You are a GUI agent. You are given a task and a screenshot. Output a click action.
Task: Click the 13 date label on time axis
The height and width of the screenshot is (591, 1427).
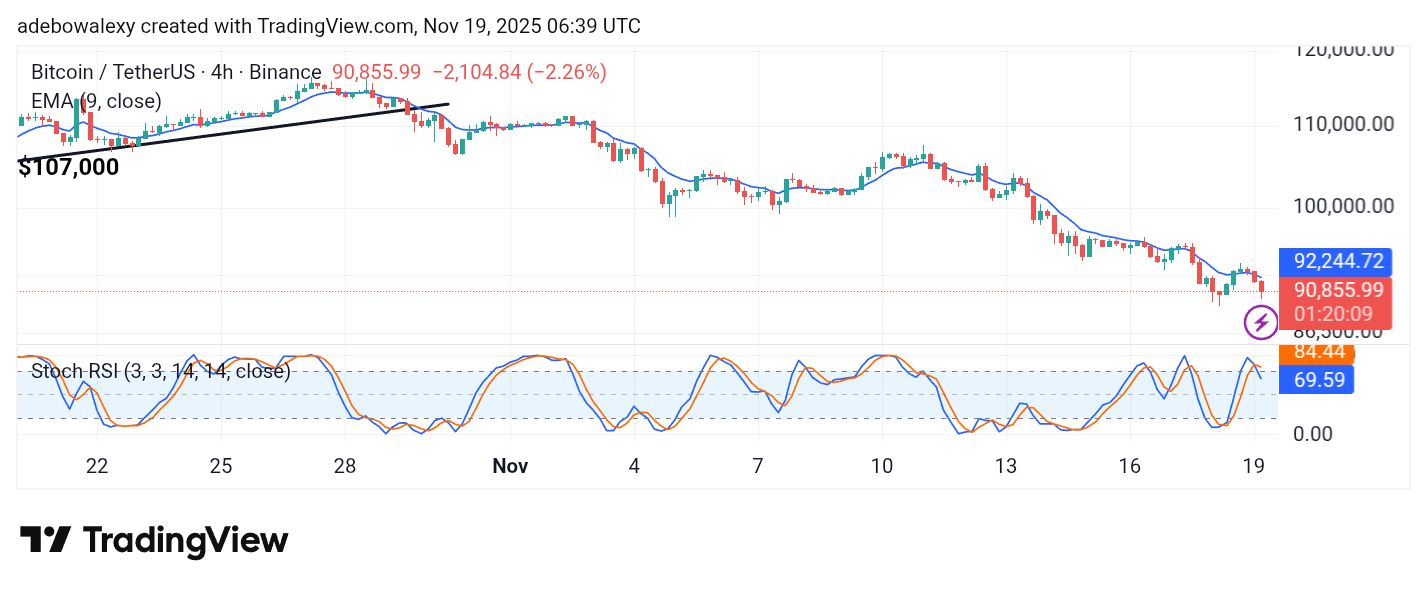[1006, 466]
